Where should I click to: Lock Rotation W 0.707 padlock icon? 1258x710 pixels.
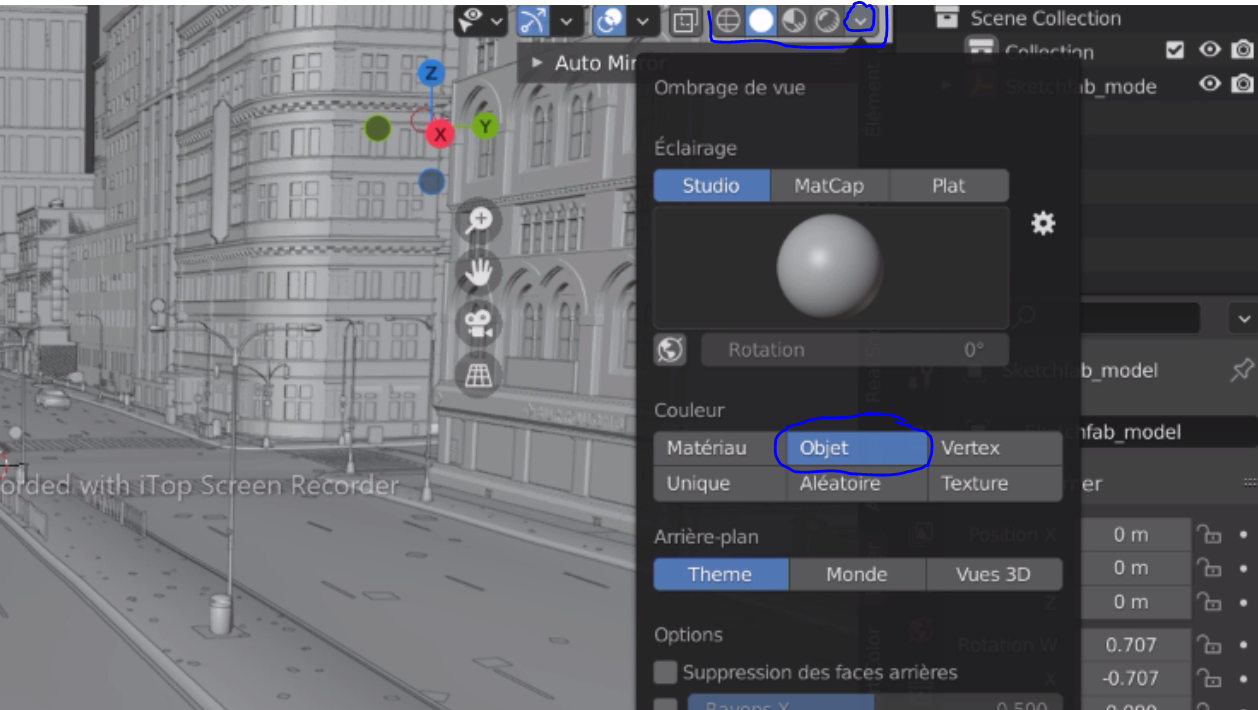click(x=1209, y=646)
